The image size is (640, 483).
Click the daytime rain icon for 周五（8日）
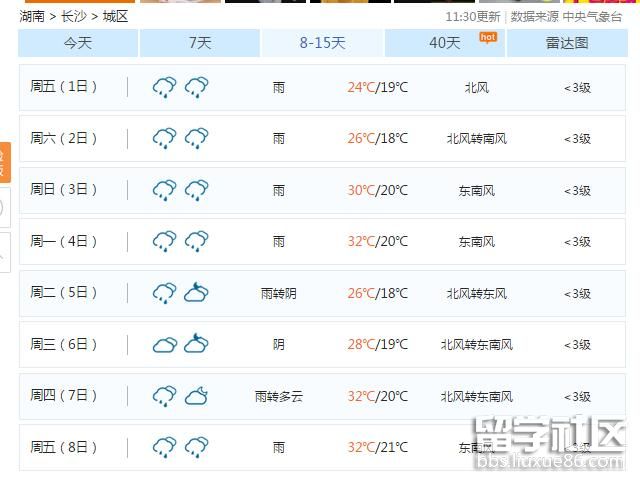[164, 446]
